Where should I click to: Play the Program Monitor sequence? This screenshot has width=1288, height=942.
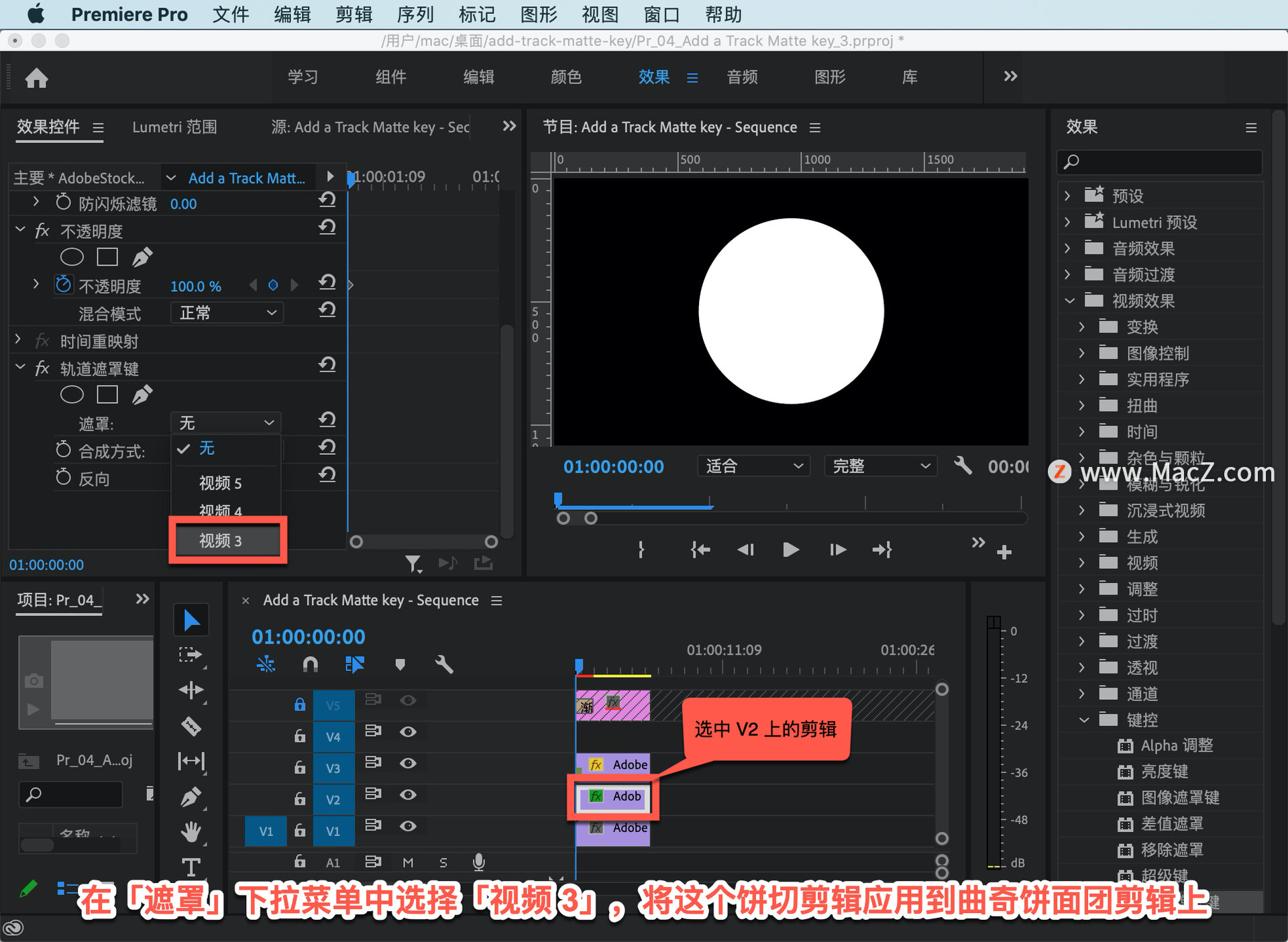coord(791,550)
